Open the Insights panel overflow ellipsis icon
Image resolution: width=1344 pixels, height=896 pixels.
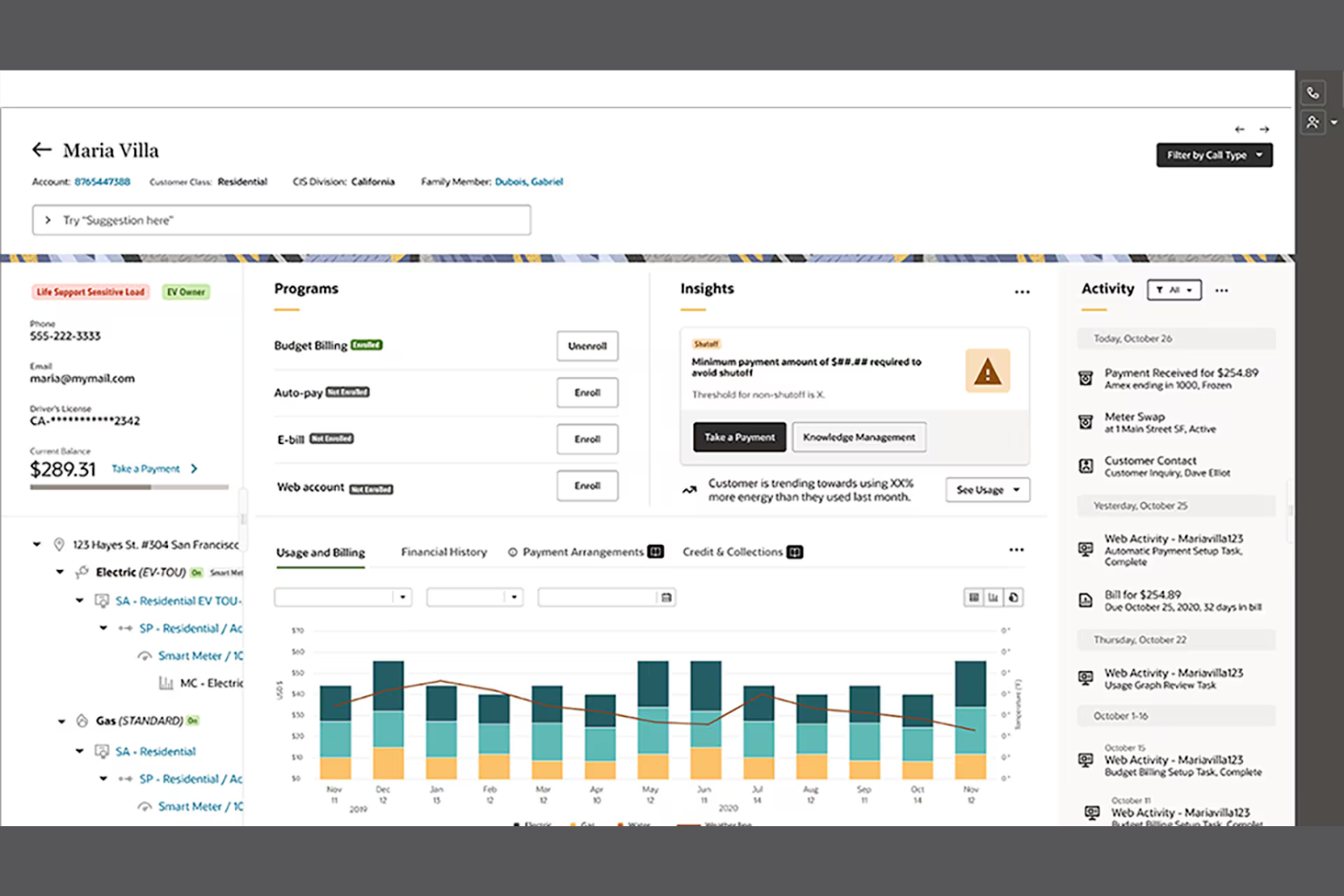1023,291
